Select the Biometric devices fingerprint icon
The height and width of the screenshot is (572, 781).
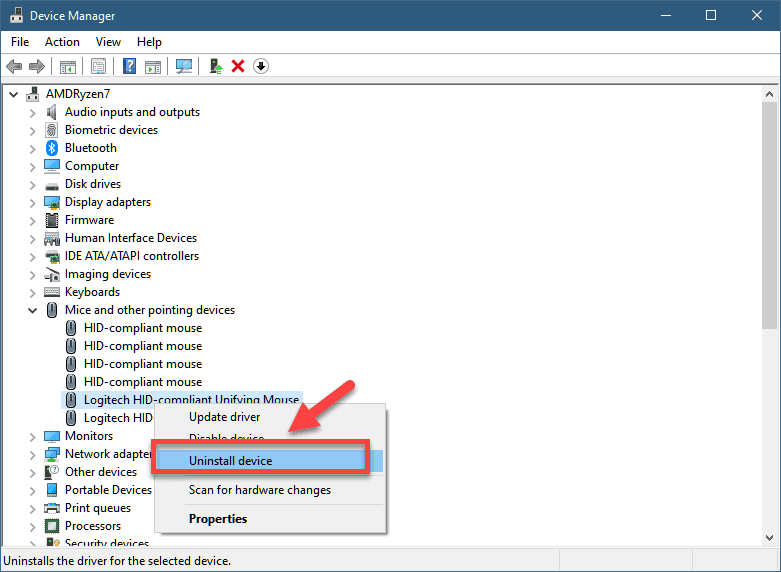click(52, 130)
